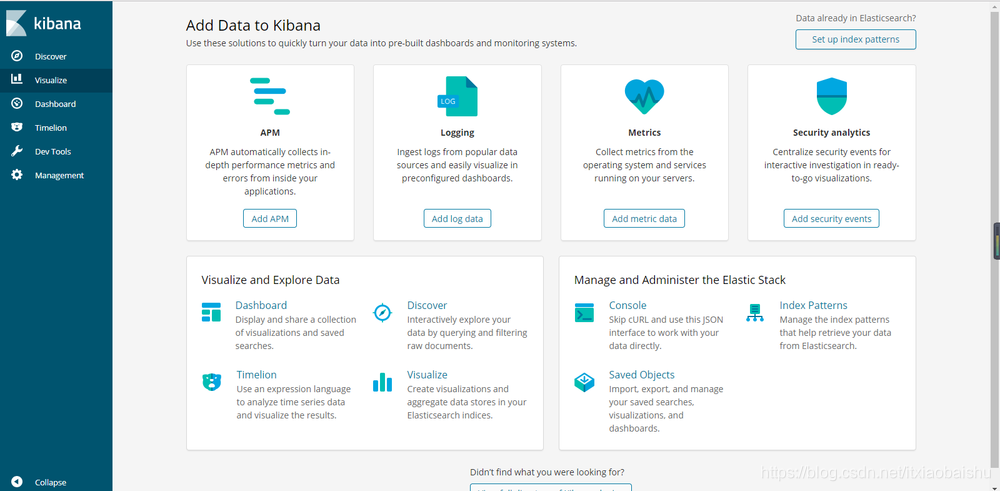Click the Index Patterns tree icon
Screen dimensions: 1000x491
tap(754, 312)
